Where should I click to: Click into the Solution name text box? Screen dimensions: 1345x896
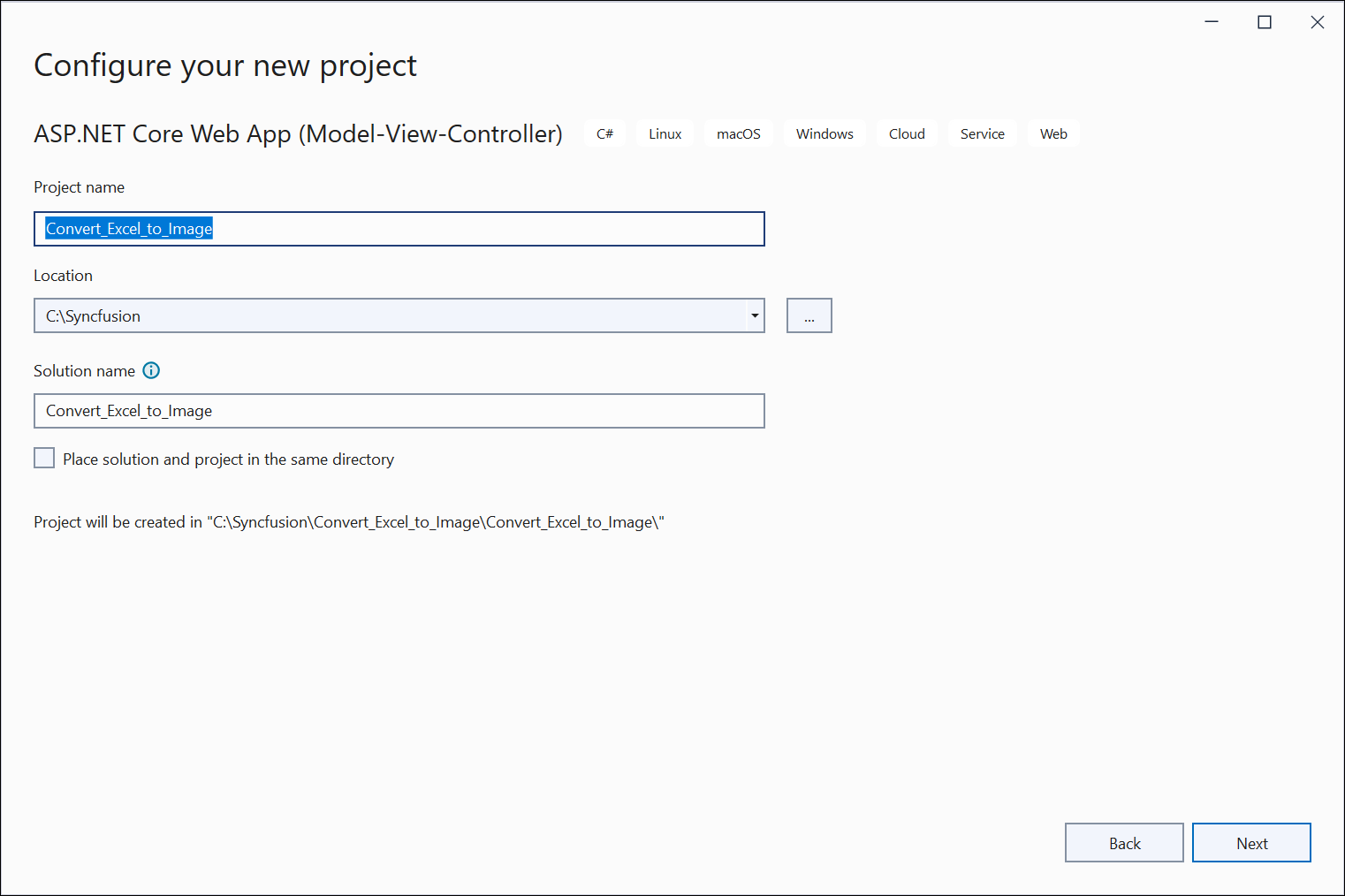pyautogui.click(x=399, y=411)
